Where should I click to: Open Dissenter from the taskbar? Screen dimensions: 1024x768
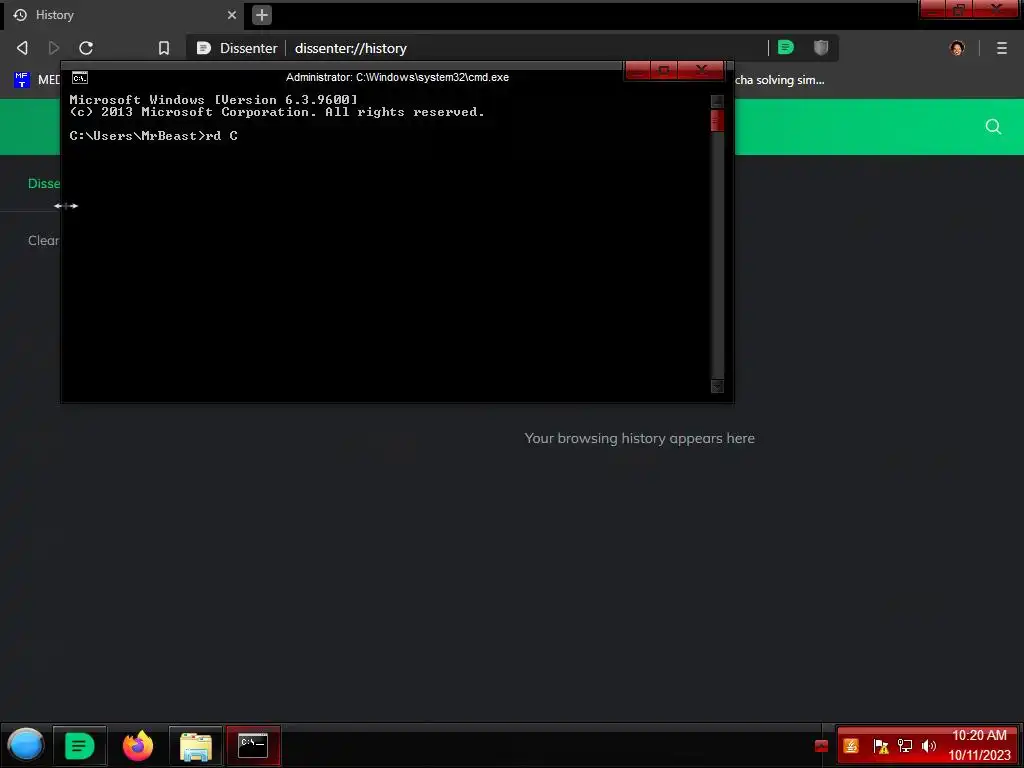80,745
